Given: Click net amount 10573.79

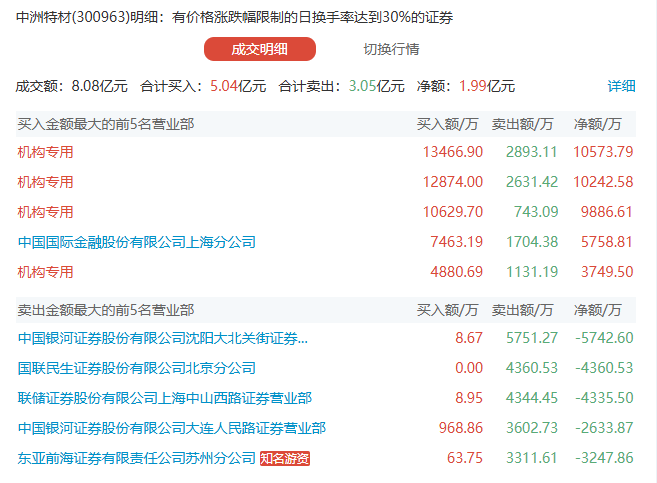Looking at the screenshot, I should 603,152.
